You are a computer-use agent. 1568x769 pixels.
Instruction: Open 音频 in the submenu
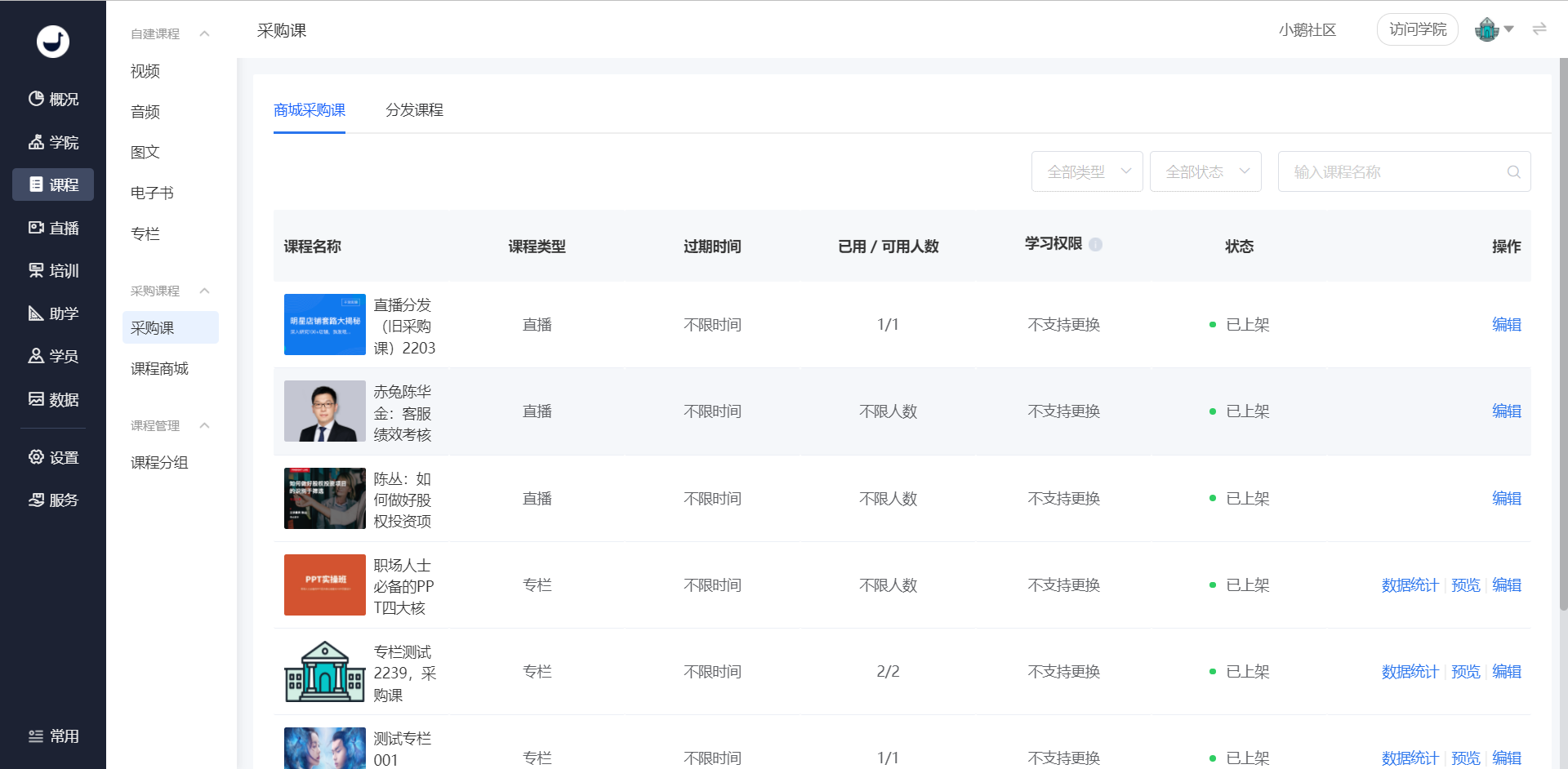tap(145, 112)
